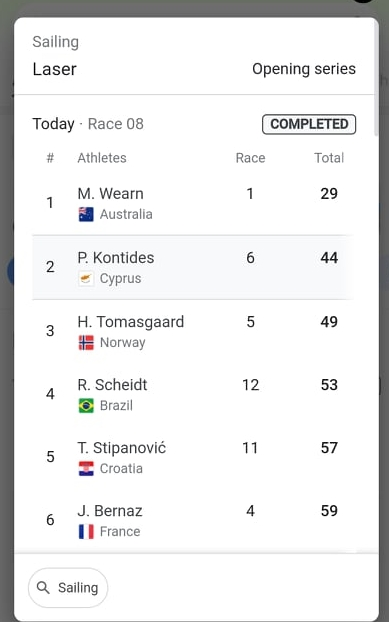Click the Total column header

[329, 158]
